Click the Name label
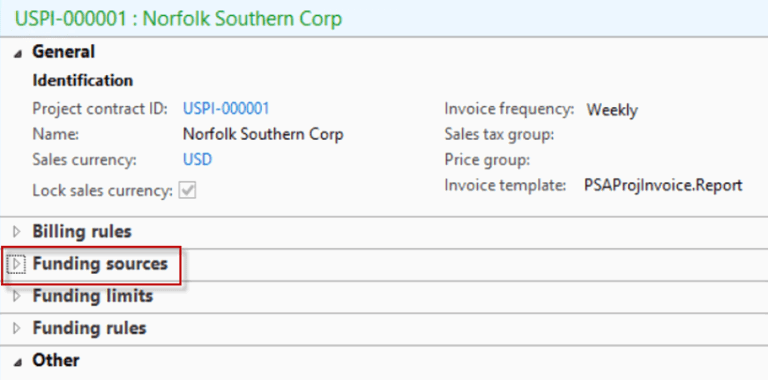This screenshot has height=380, width=768. (55, 134)
